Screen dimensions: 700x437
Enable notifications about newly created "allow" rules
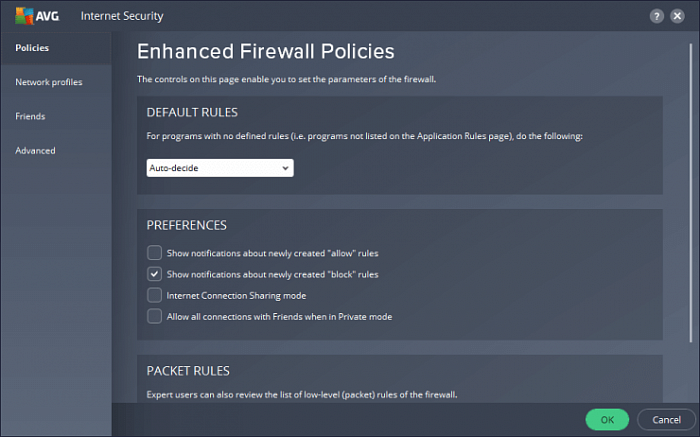[154, 253]
